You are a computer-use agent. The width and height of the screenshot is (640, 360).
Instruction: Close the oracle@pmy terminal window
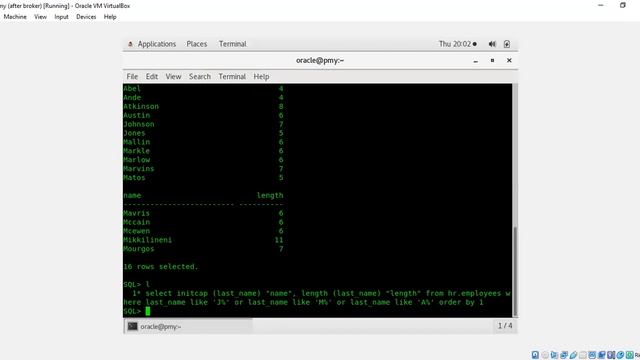509,60
